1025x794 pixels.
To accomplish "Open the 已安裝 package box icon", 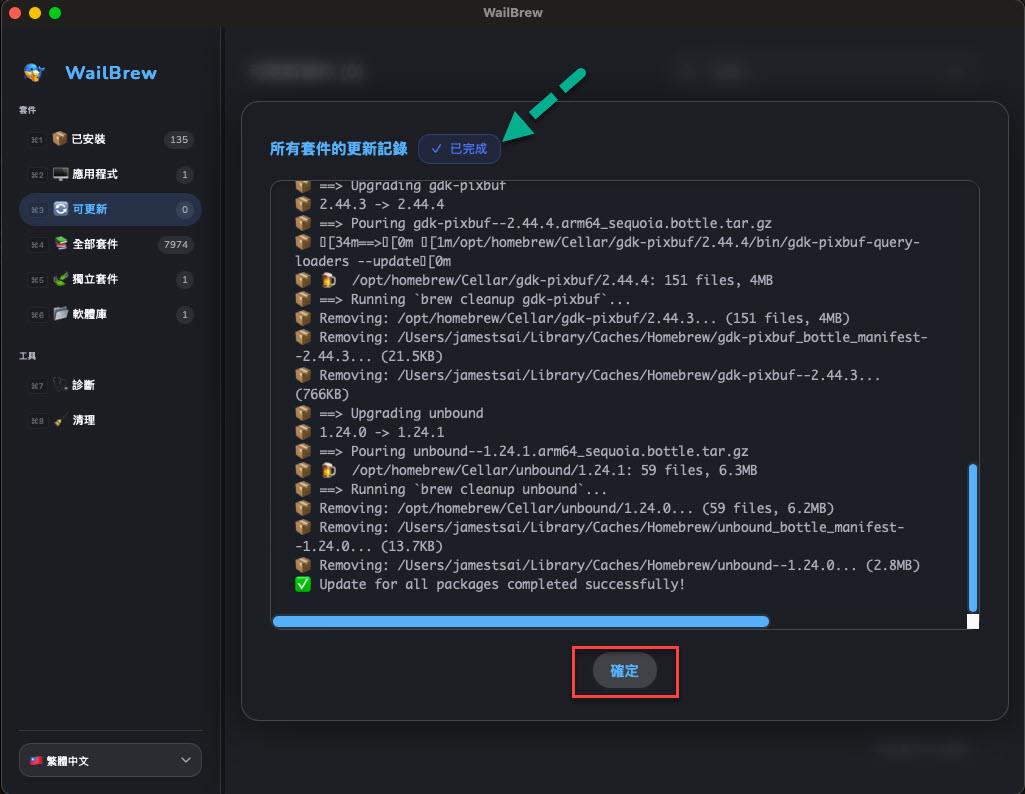I will coord(60,139).
